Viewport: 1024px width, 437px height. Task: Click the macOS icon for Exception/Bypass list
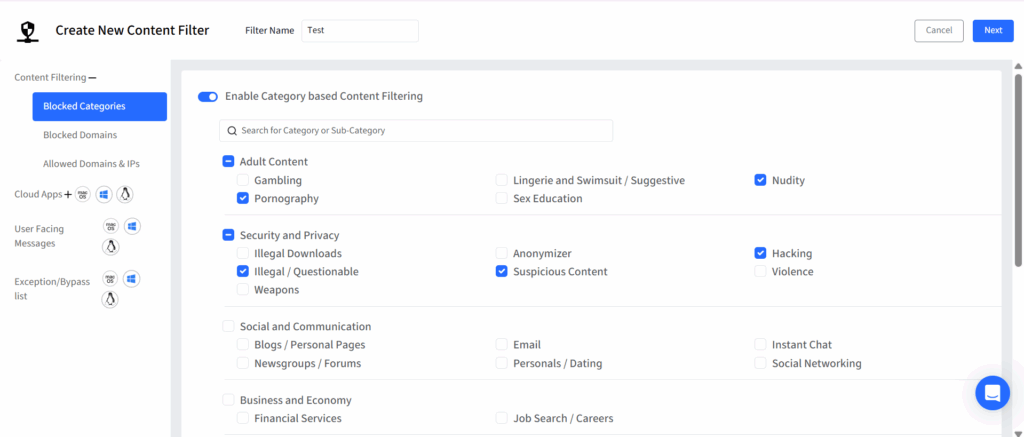coord(110,279)
